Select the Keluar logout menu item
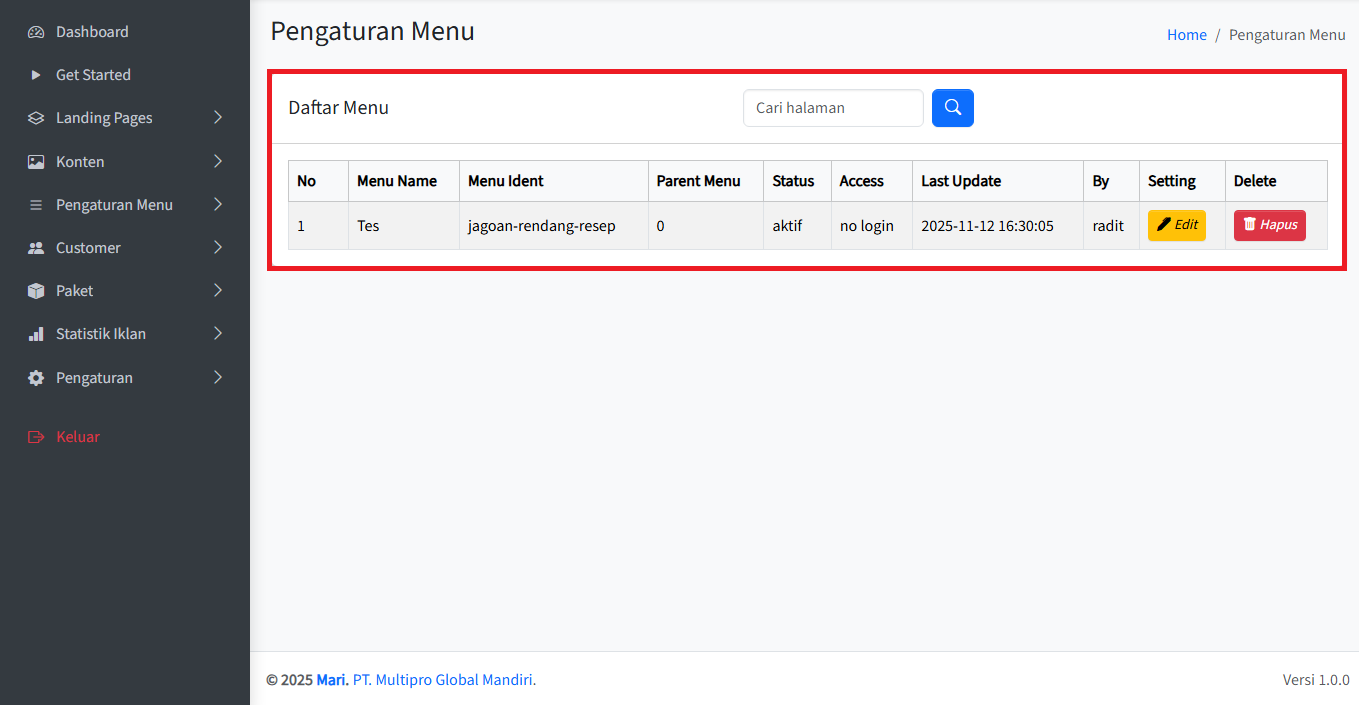1359x705 pixels. click(x=77, y=437)
